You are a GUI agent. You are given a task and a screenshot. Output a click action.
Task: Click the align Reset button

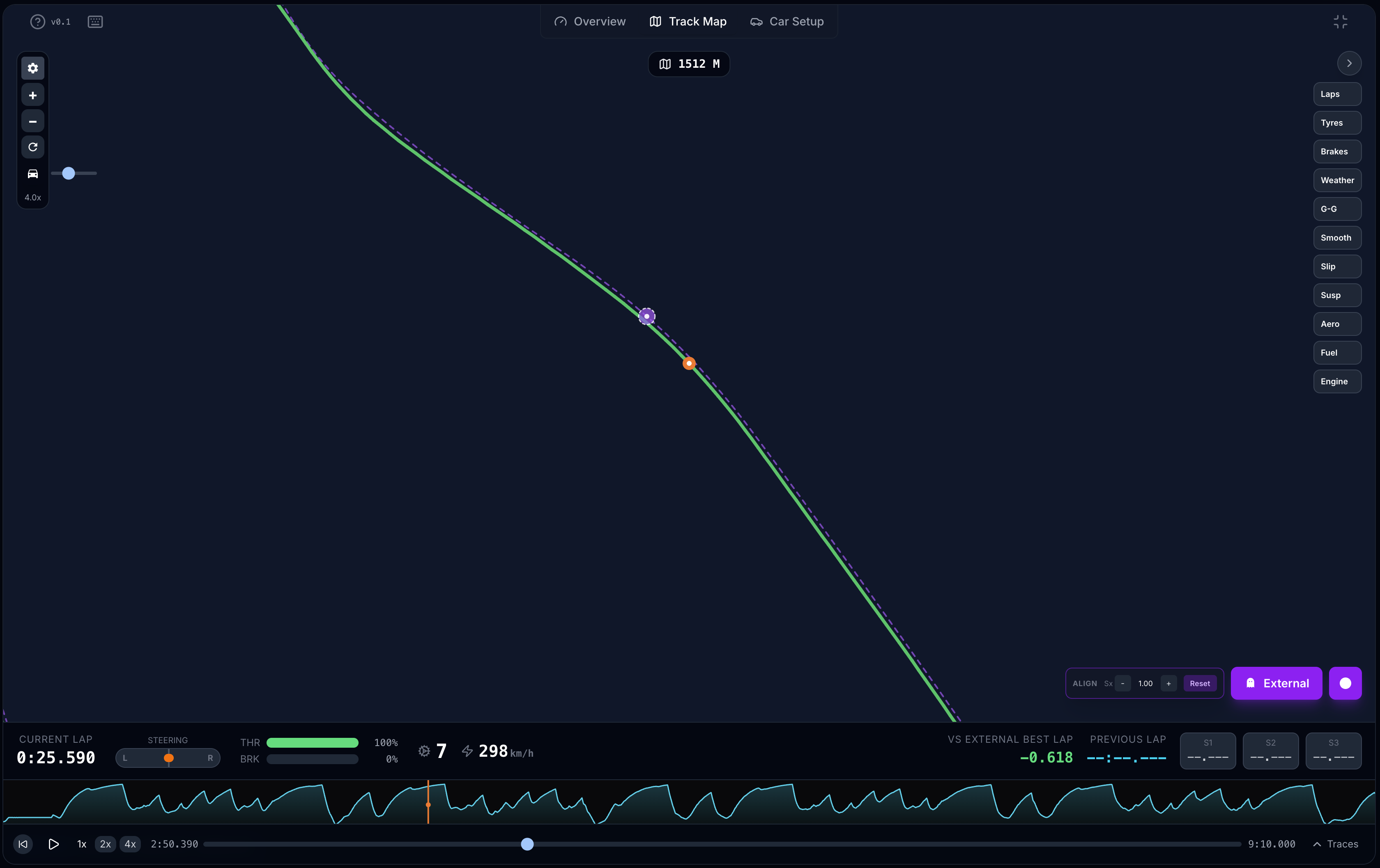pyautogui.click(x=1199, y=684)
